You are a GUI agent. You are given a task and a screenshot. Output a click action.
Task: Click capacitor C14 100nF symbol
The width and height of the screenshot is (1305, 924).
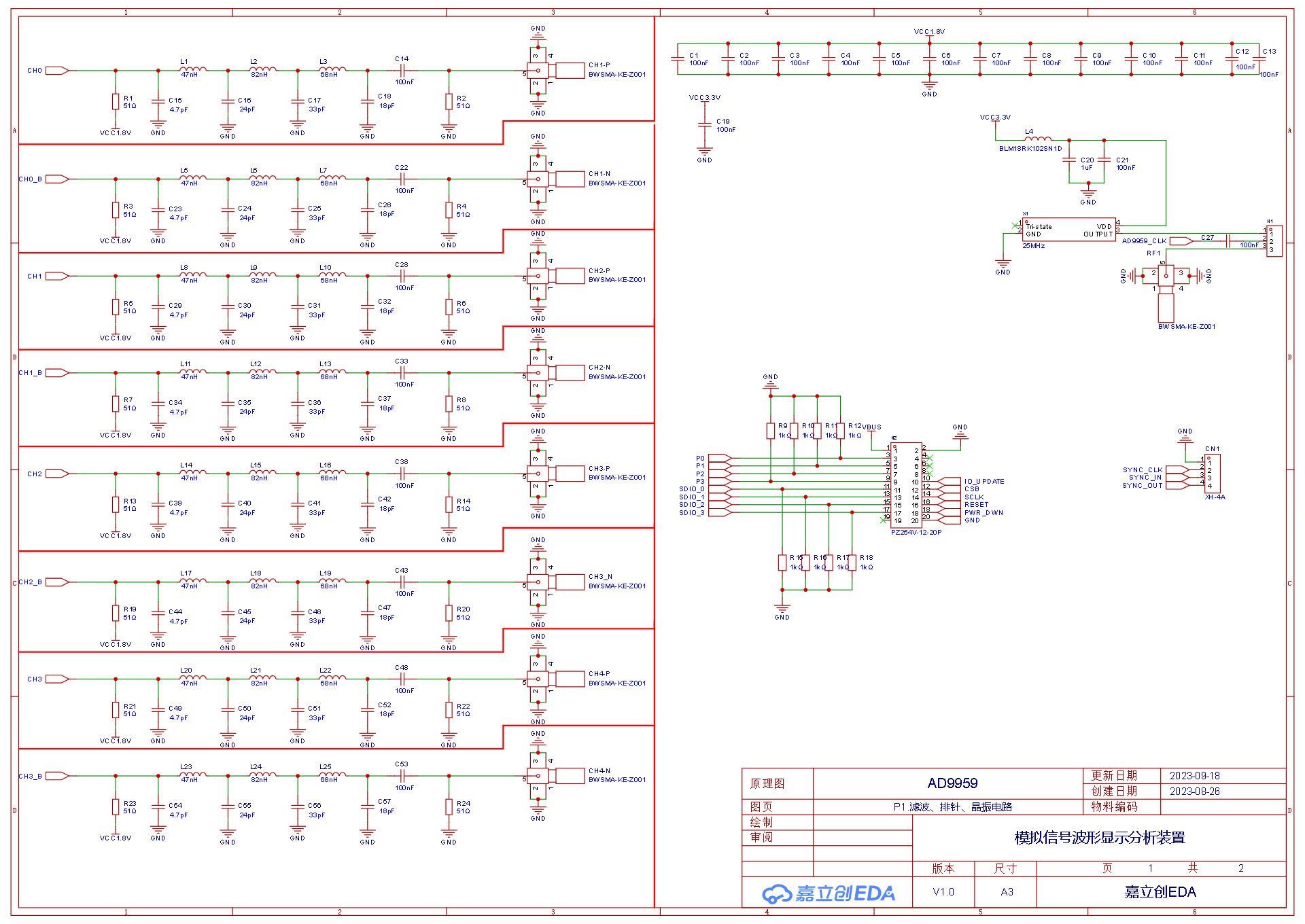point(402,71)
